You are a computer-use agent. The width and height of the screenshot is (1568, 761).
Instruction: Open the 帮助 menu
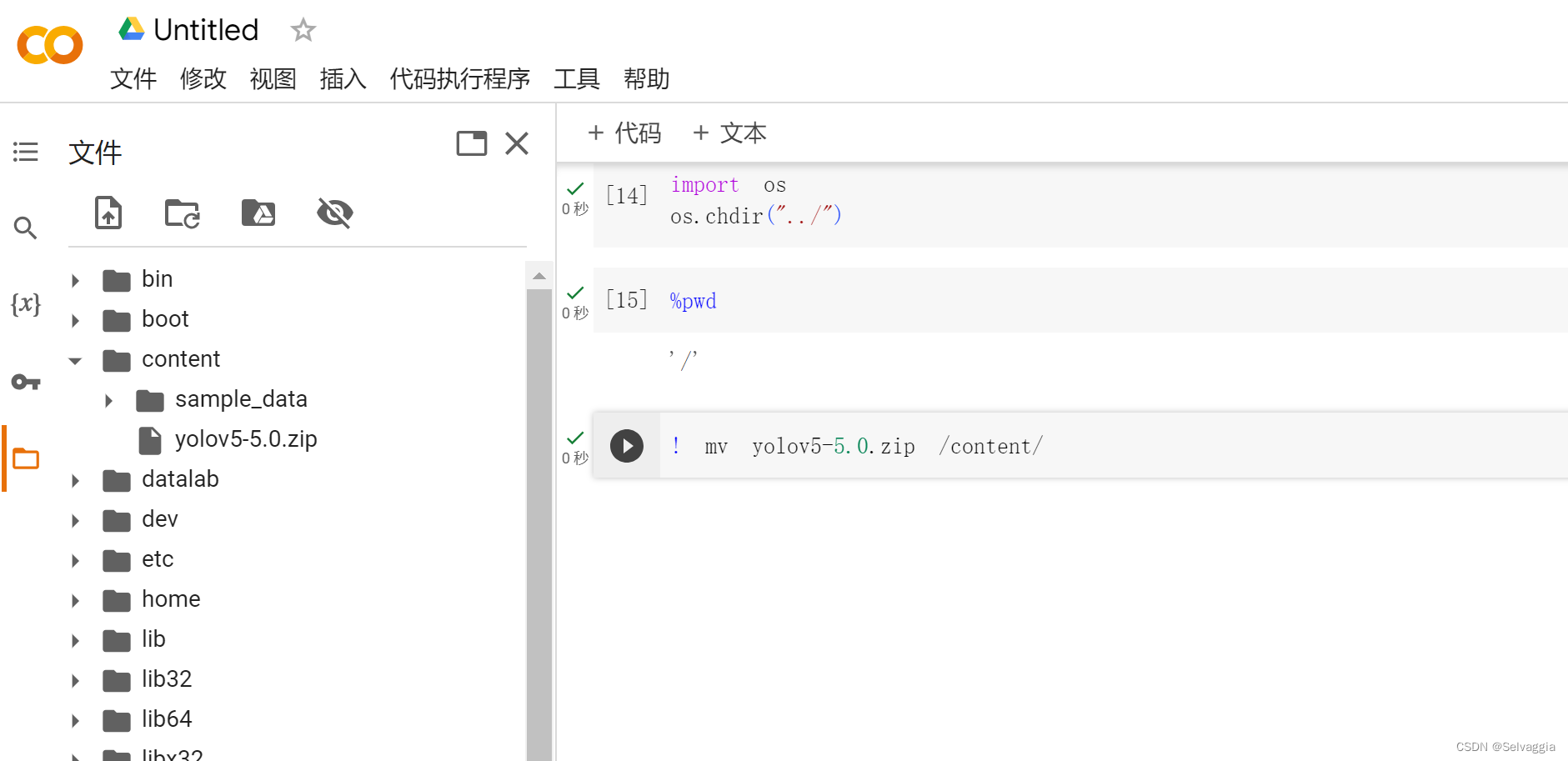point(647,78)
